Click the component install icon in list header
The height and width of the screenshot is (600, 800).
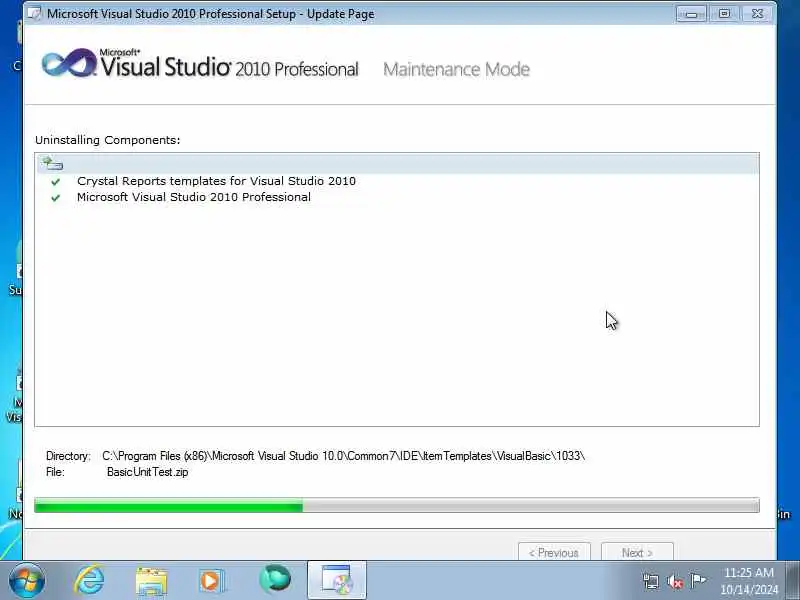52,163
